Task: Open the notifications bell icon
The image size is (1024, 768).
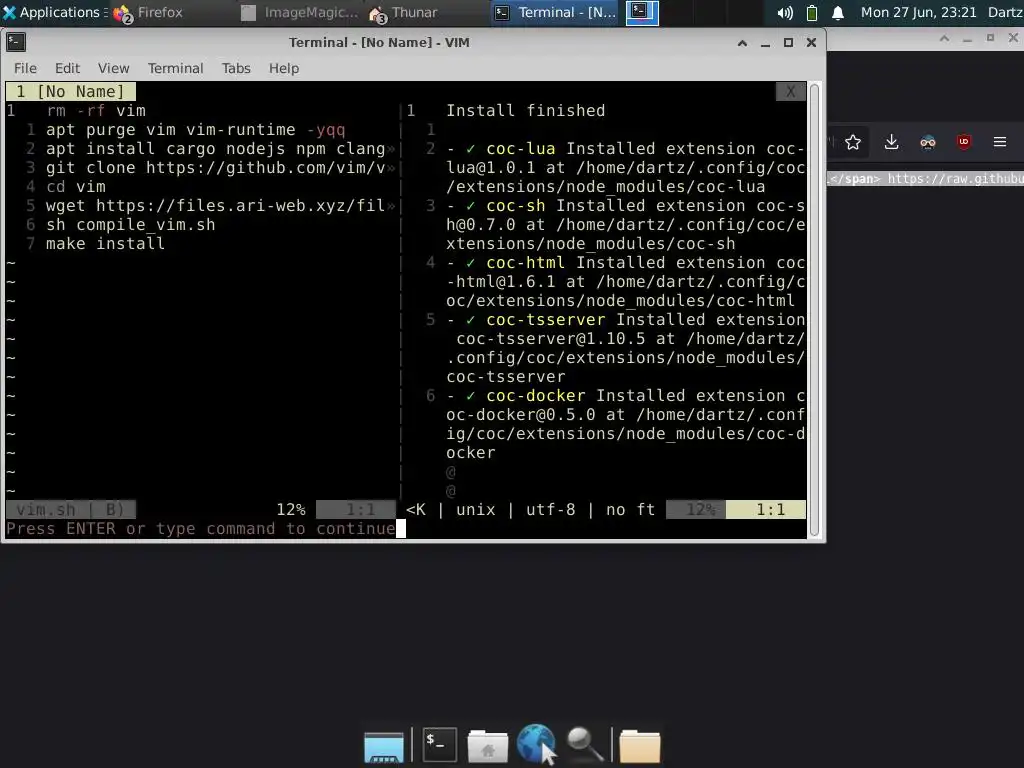Action: pos(838,12)
